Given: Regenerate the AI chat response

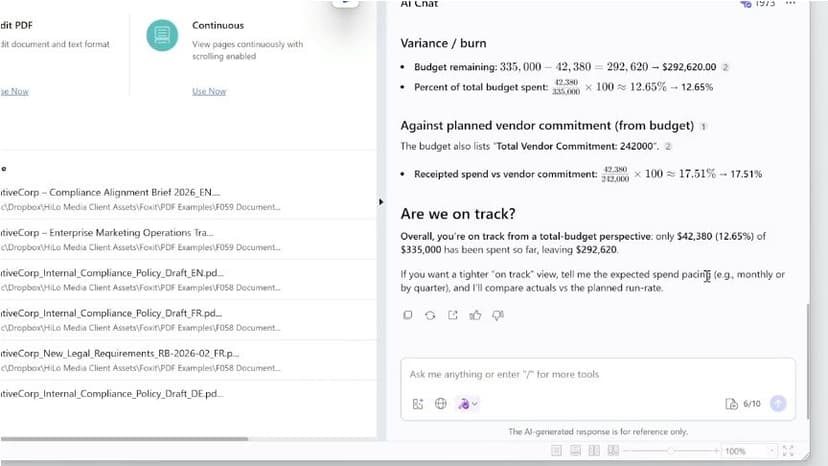Looking at the screenshot, I should pyautogui.click(x=430, y=315).
